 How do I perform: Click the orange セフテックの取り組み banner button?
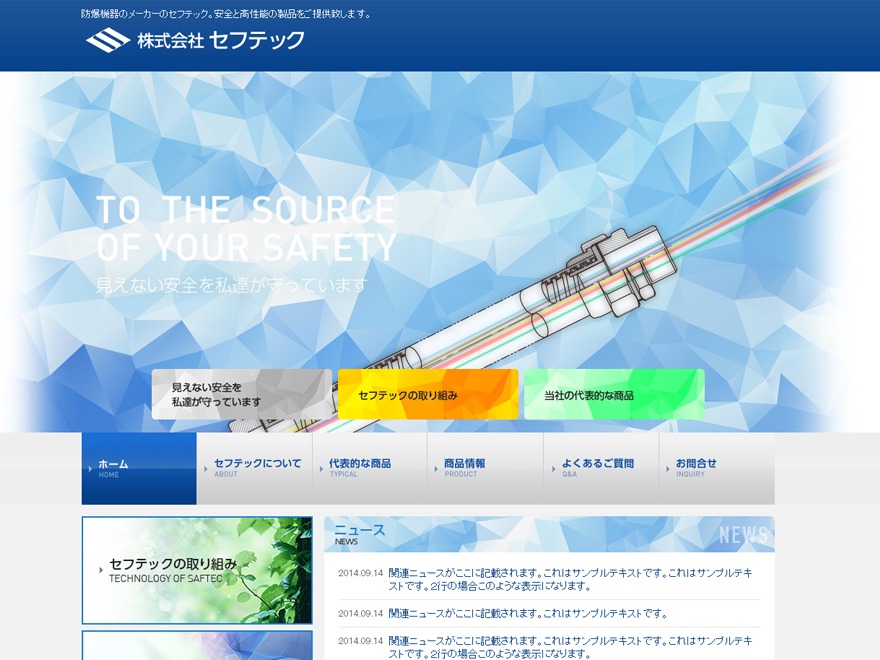pyautogui.click(x=428, y=394)
